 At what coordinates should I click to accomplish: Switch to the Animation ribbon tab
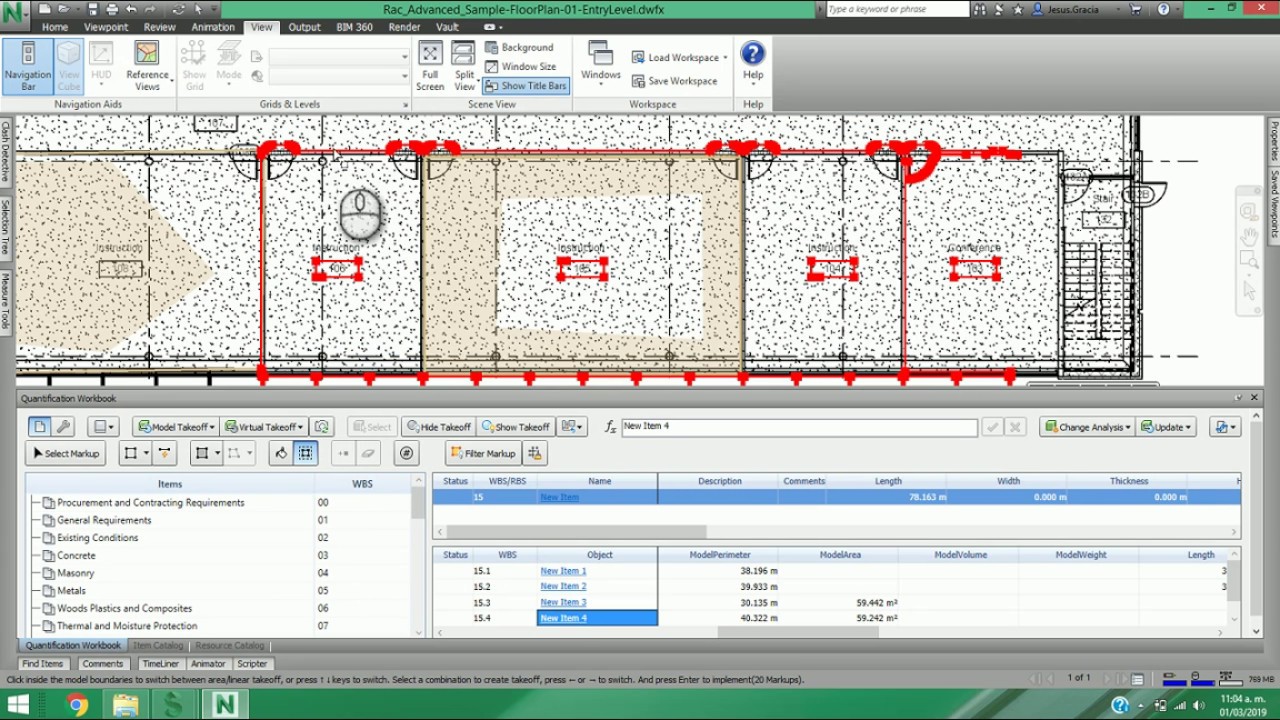pyautogui.click(x=213, y=27)
